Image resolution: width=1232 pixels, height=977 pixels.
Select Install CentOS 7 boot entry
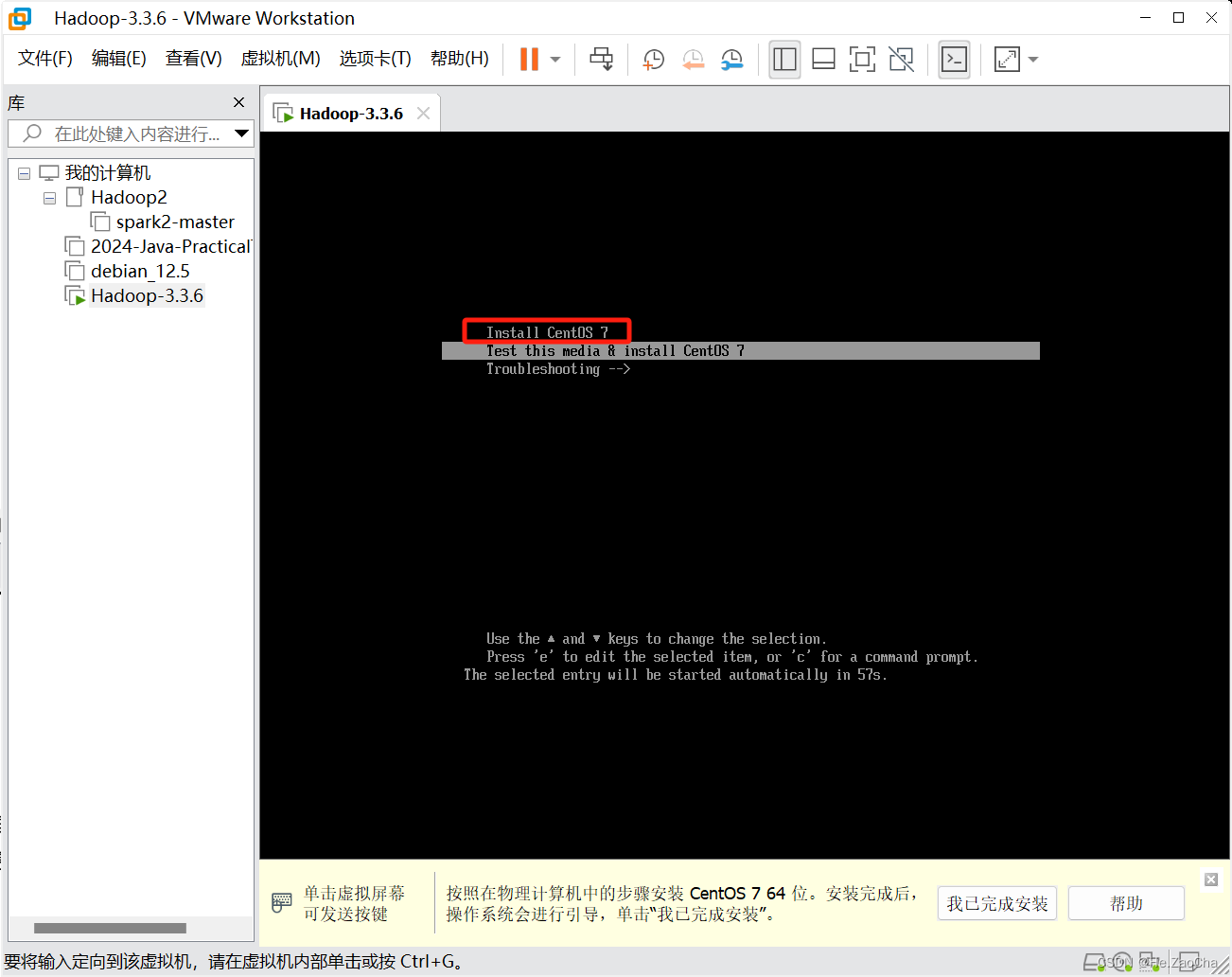click(x=547, y=332)
